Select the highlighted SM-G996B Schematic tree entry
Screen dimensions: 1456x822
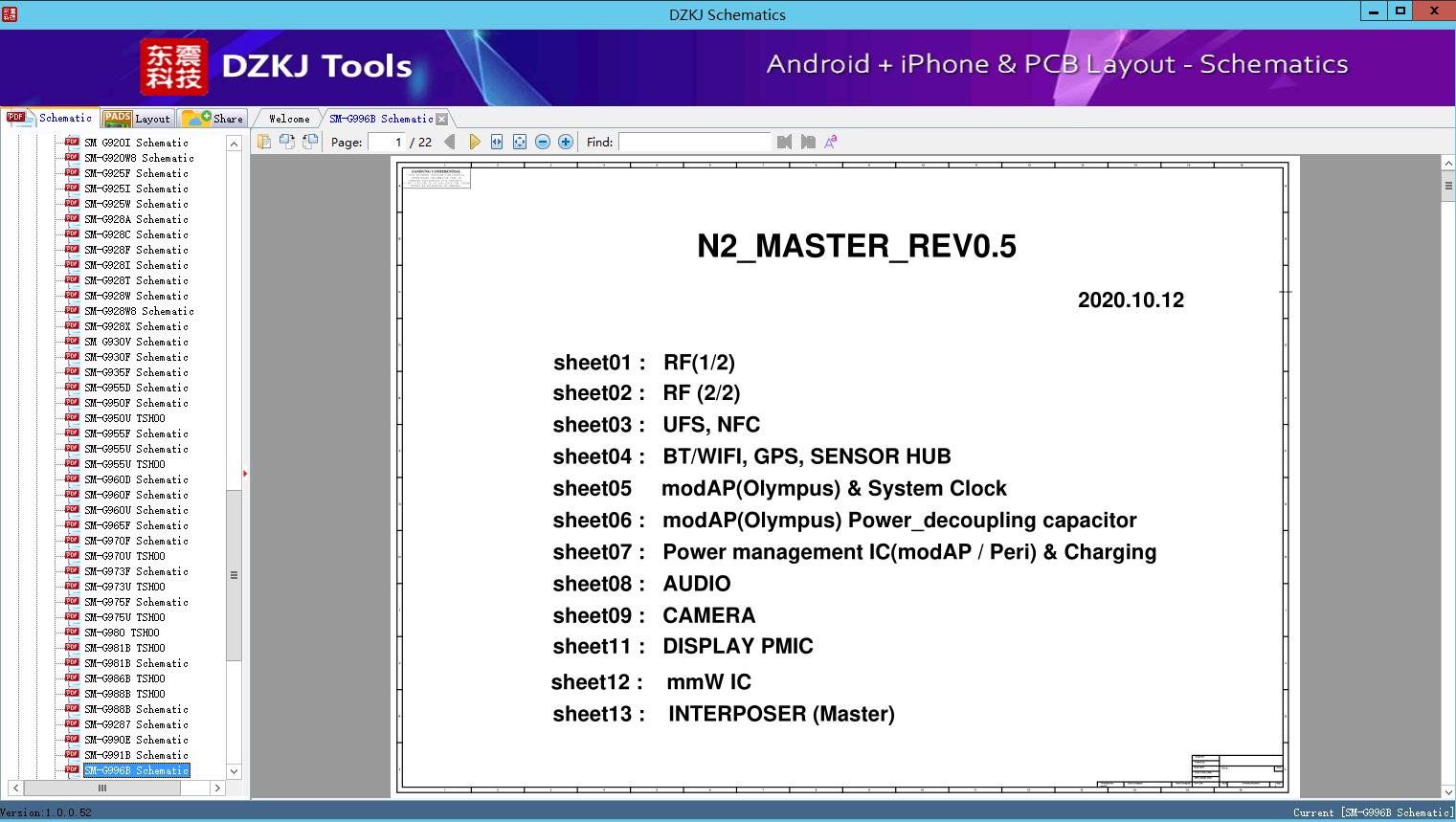click(136, 770)
